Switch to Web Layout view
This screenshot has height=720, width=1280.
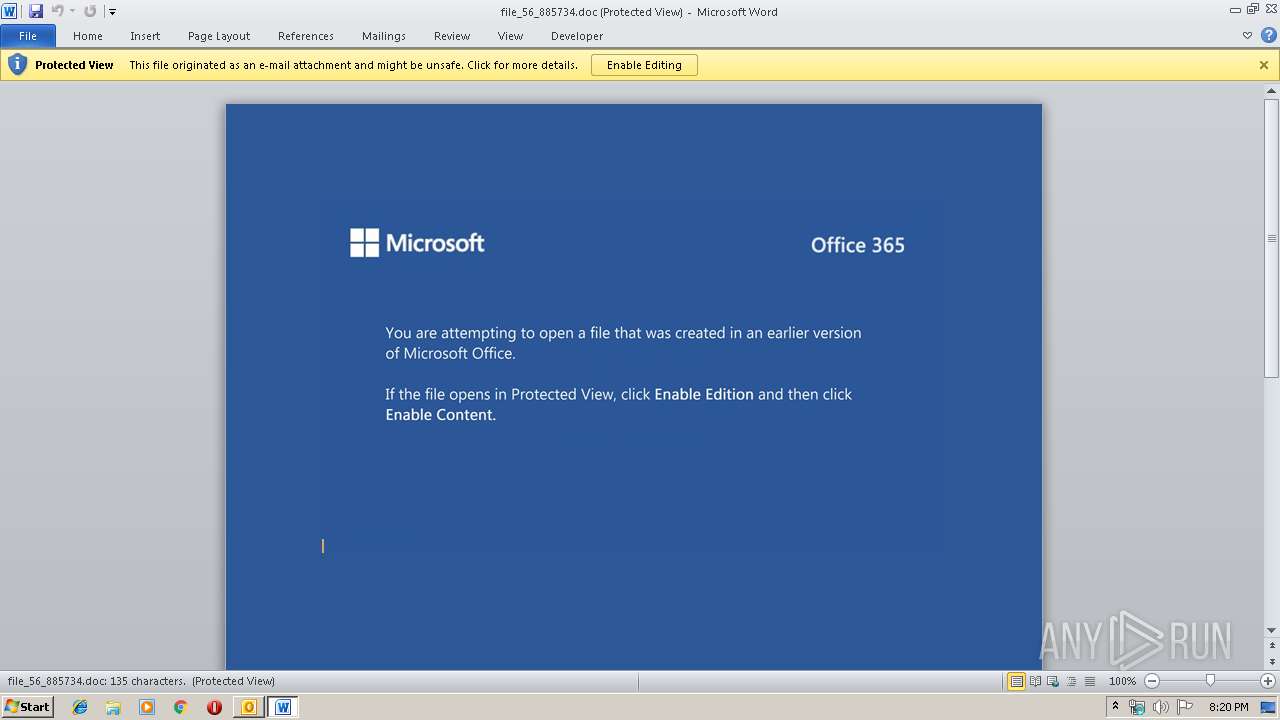pyautogui.click(x=1053, y=681)
